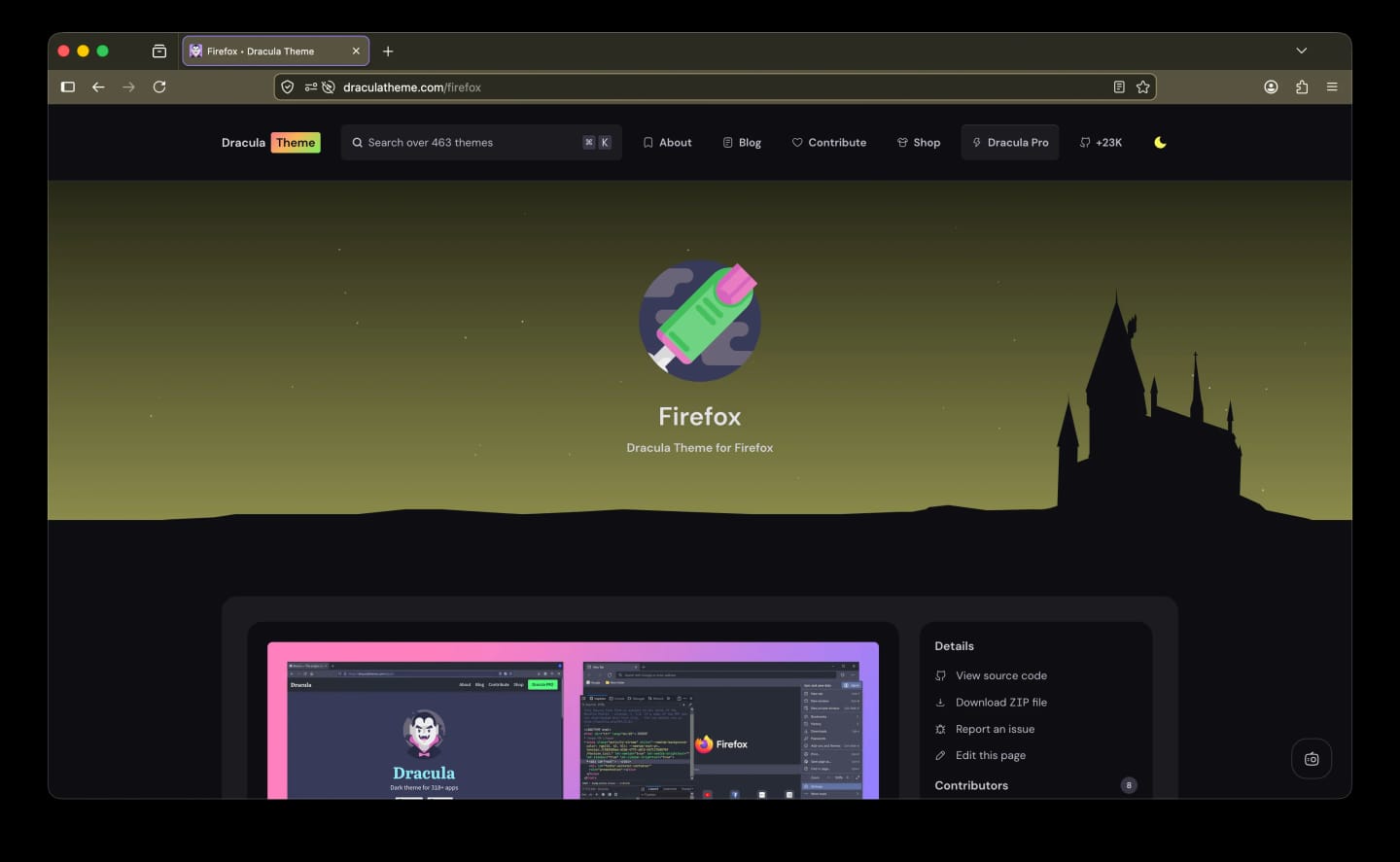The width and height of the screenshot is (1400, 862).
Task: Open the Firefox account icon
Action: (1271, 86)
